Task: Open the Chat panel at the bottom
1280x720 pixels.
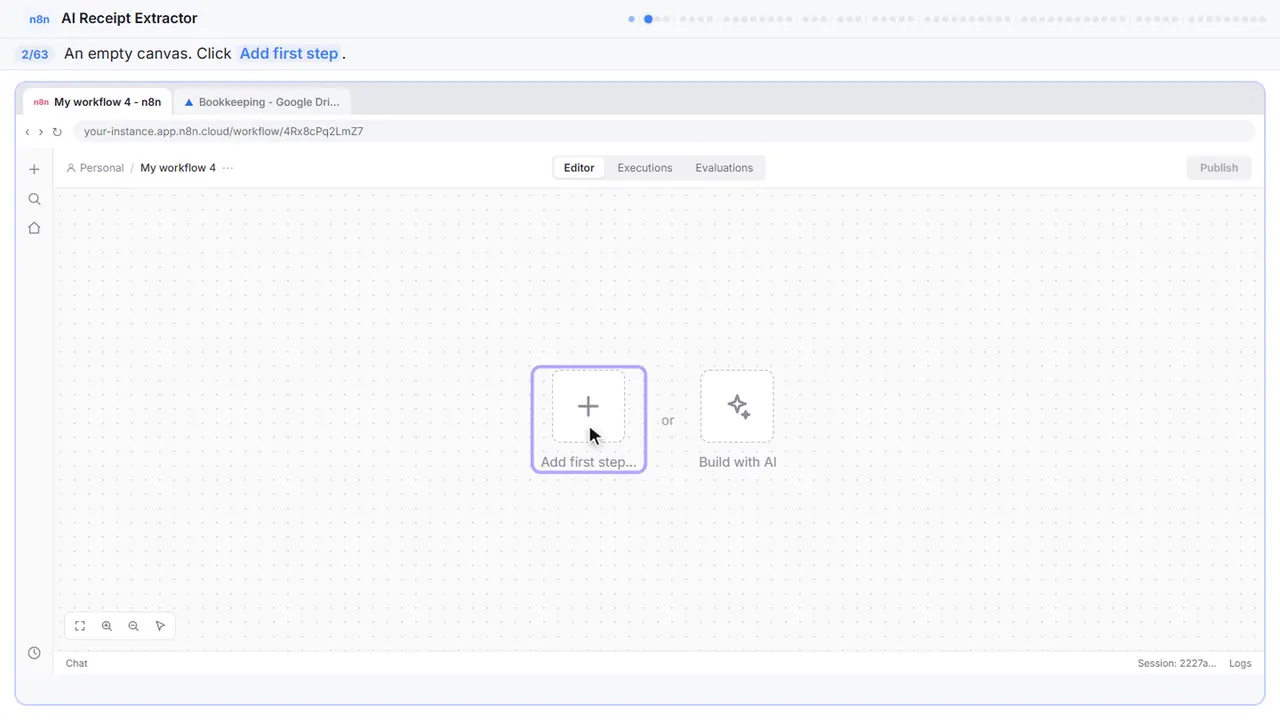Action: [77, 663]
